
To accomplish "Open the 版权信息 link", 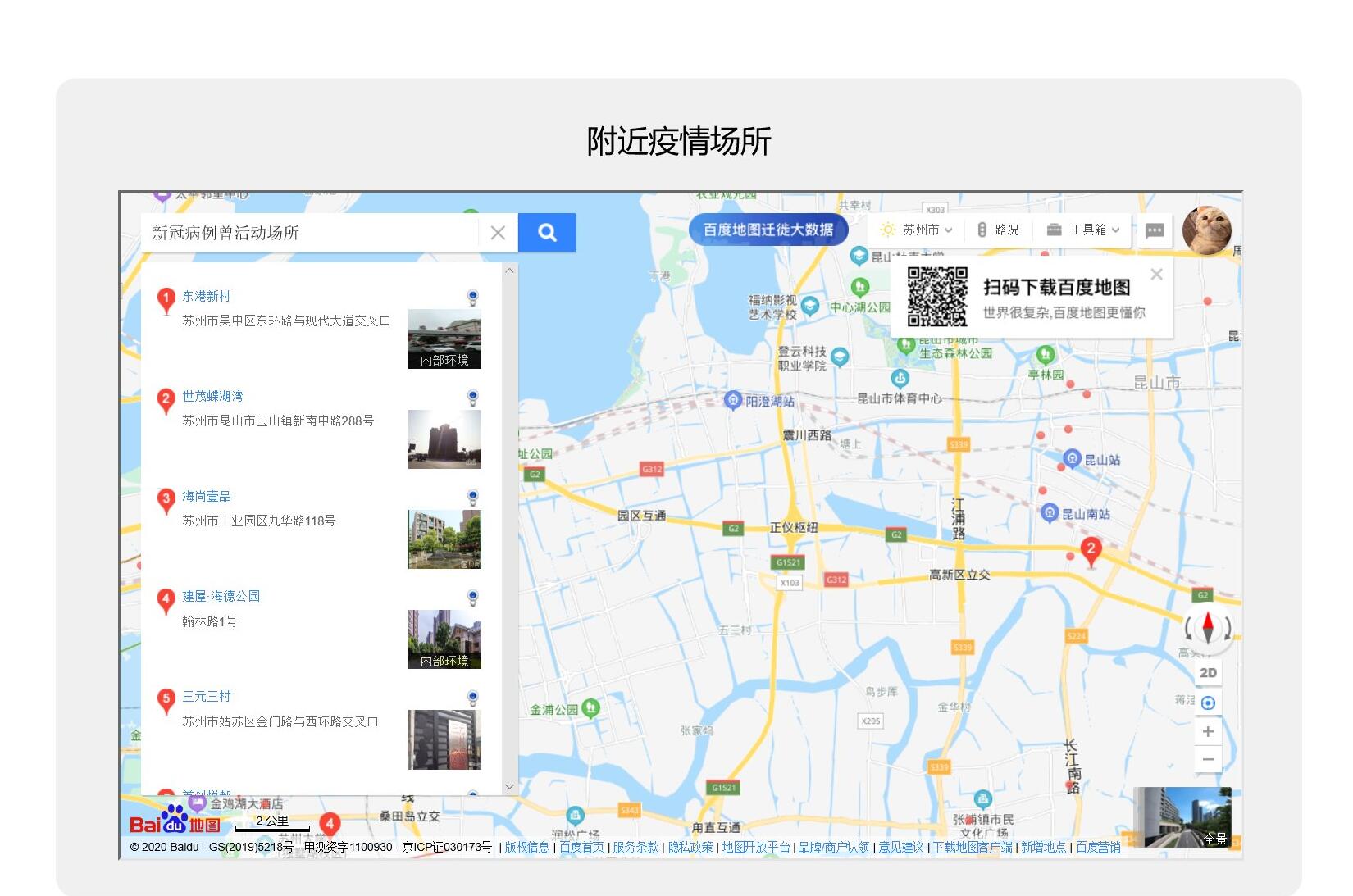I will [527, 848].
